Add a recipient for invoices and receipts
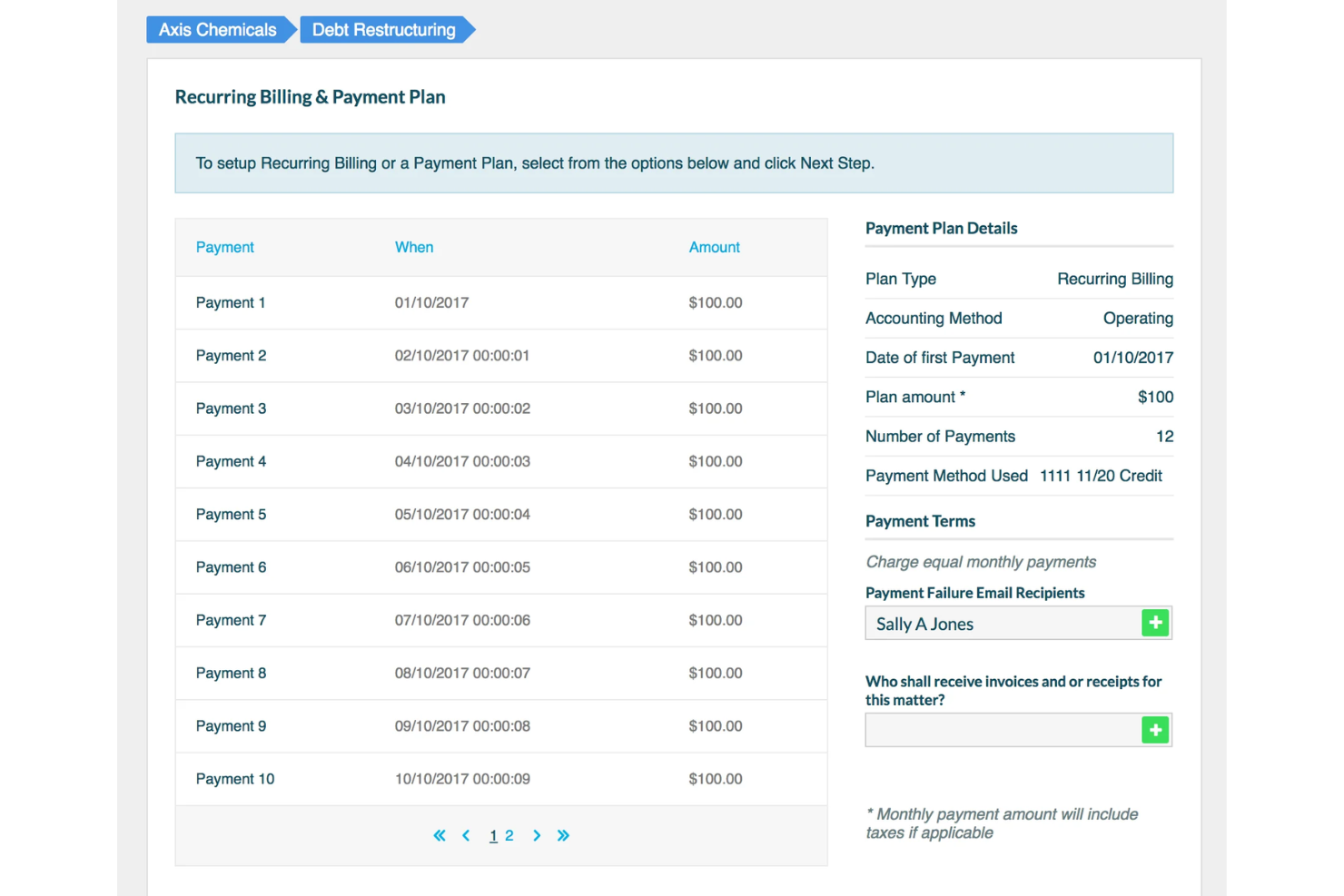1344x896 pixels. (1154, 729)
